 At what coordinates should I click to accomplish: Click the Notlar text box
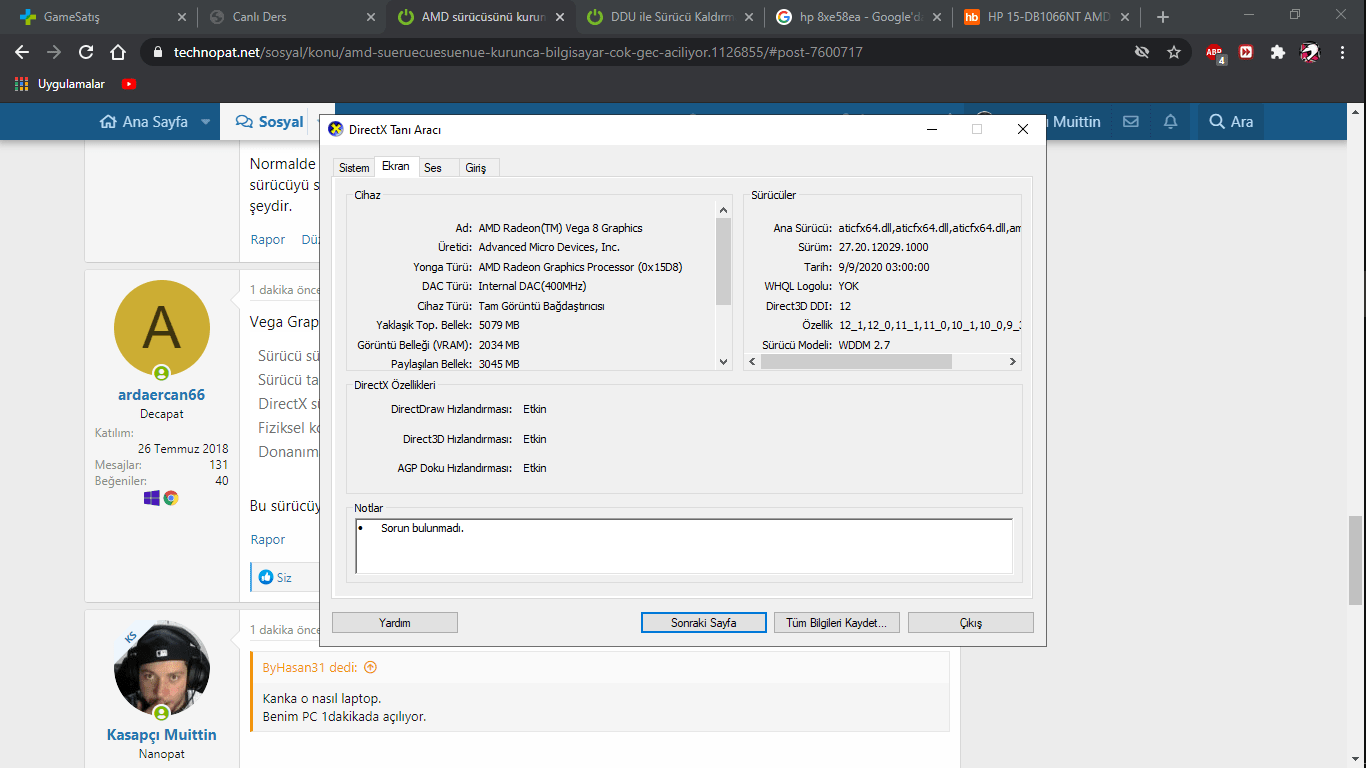(x=684, y=546)
